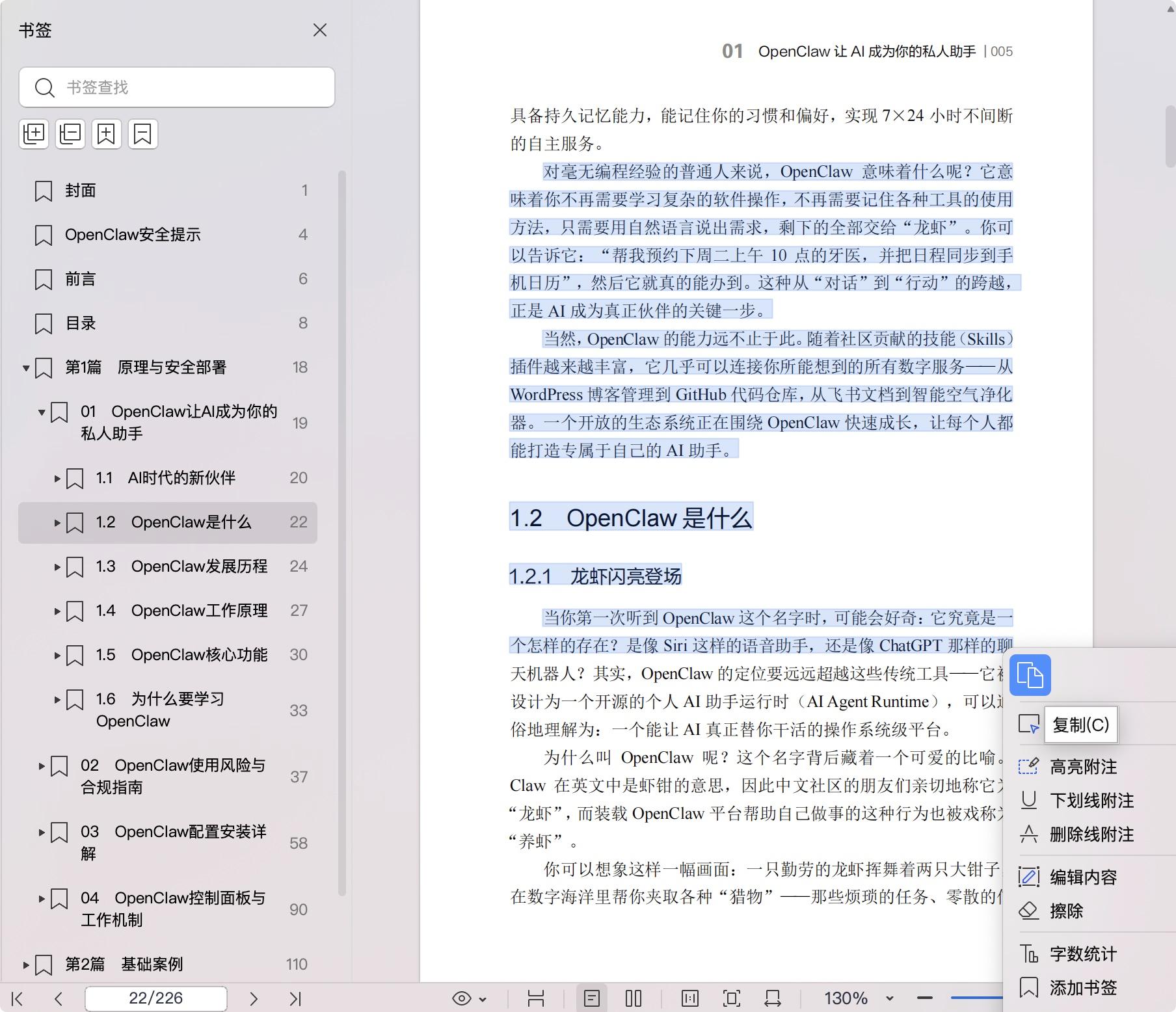Click page number 58 for chapter 03
The image size is (1176, 1012).
coord(299,844)
